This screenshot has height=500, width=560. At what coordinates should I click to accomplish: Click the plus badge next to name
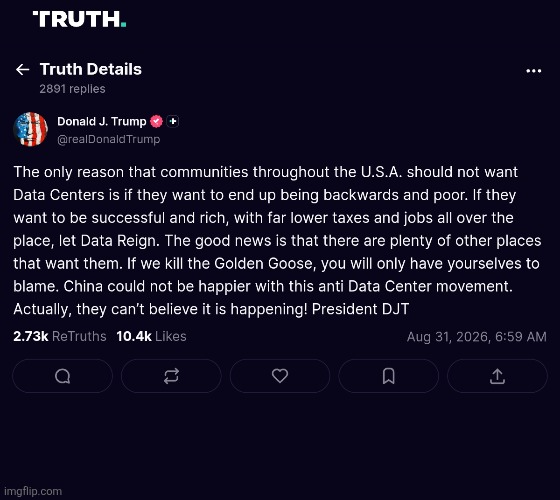[173, 121]
